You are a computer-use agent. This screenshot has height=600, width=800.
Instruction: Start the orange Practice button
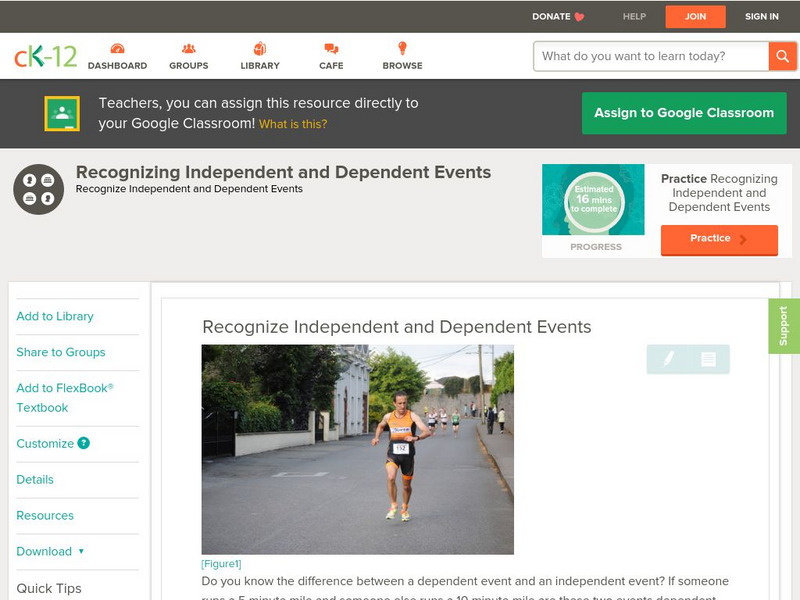[x=718, y=239]
